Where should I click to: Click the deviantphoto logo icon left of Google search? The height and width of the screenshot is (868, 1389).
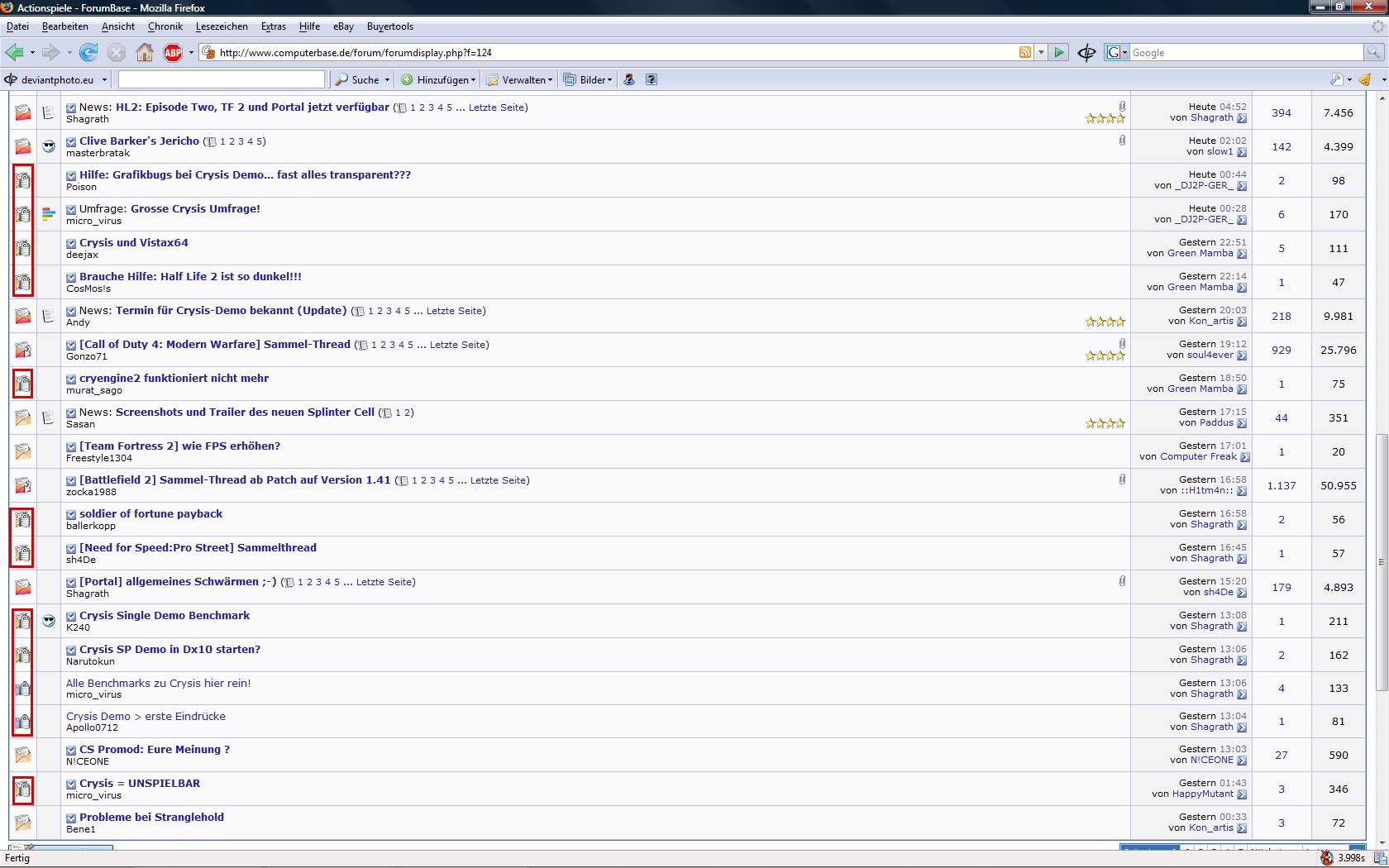tap(1086, 53)
